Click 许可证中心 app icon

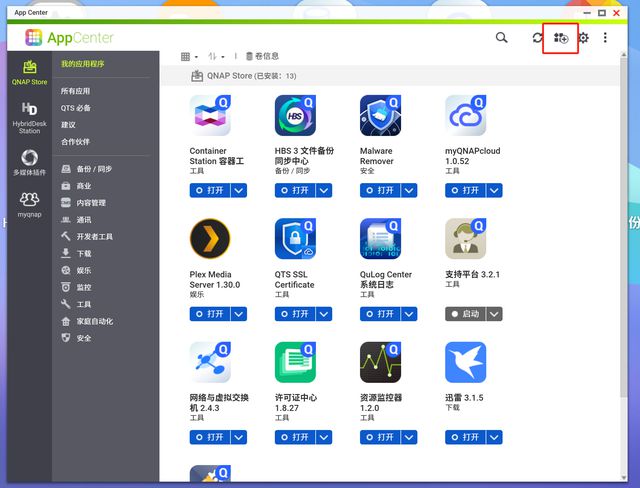click(x=295, y=362)
